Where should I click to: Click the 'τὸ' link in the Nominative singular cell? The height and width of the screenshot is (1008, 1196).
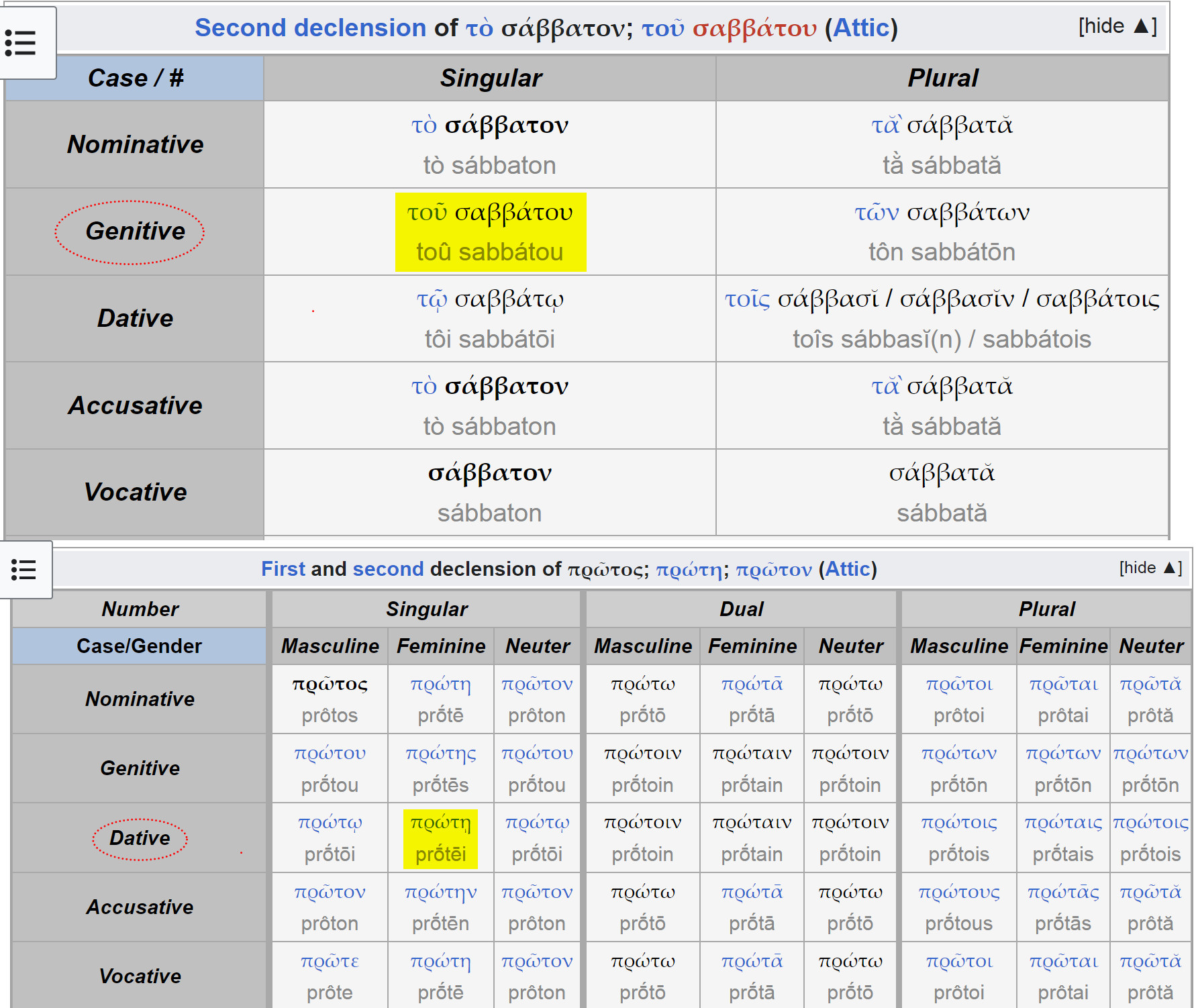423,125
